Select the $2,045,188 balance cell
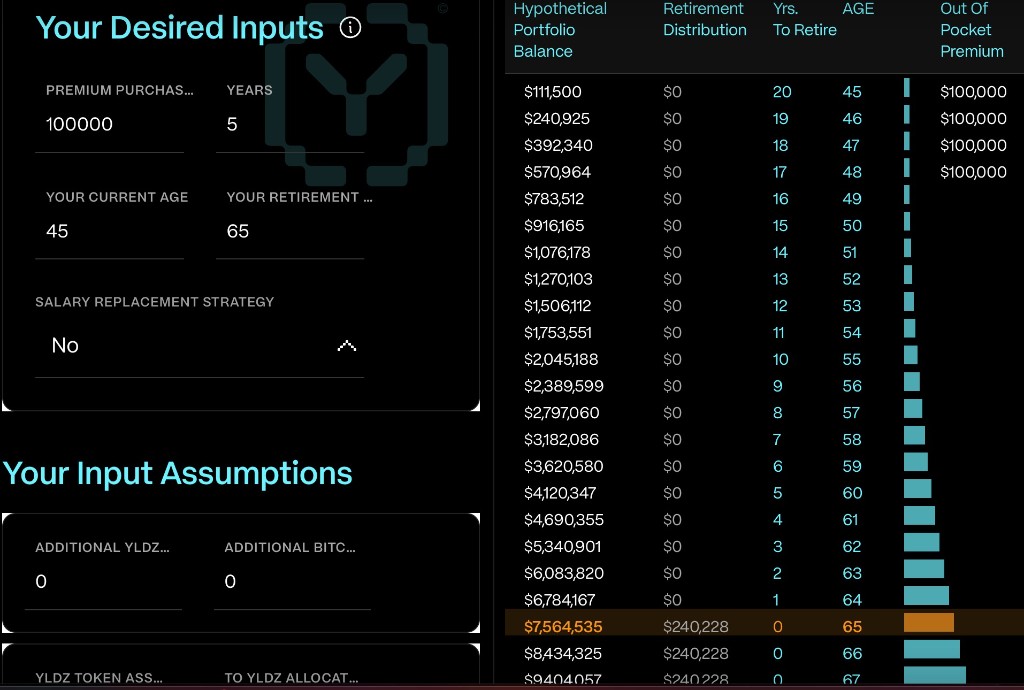 (x=561, y=360)
